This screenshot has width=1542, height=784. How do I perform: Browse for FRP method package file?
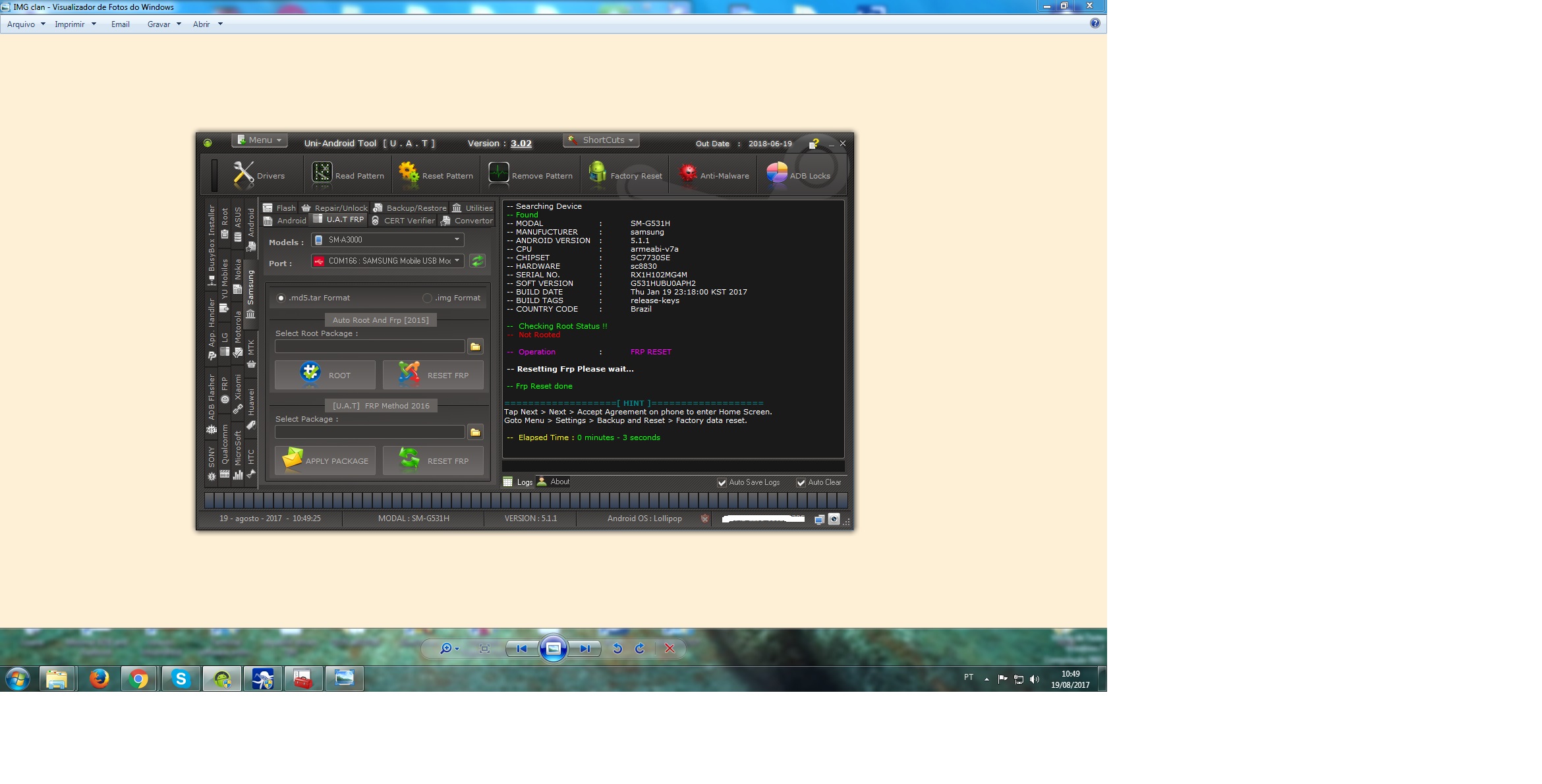475,432
